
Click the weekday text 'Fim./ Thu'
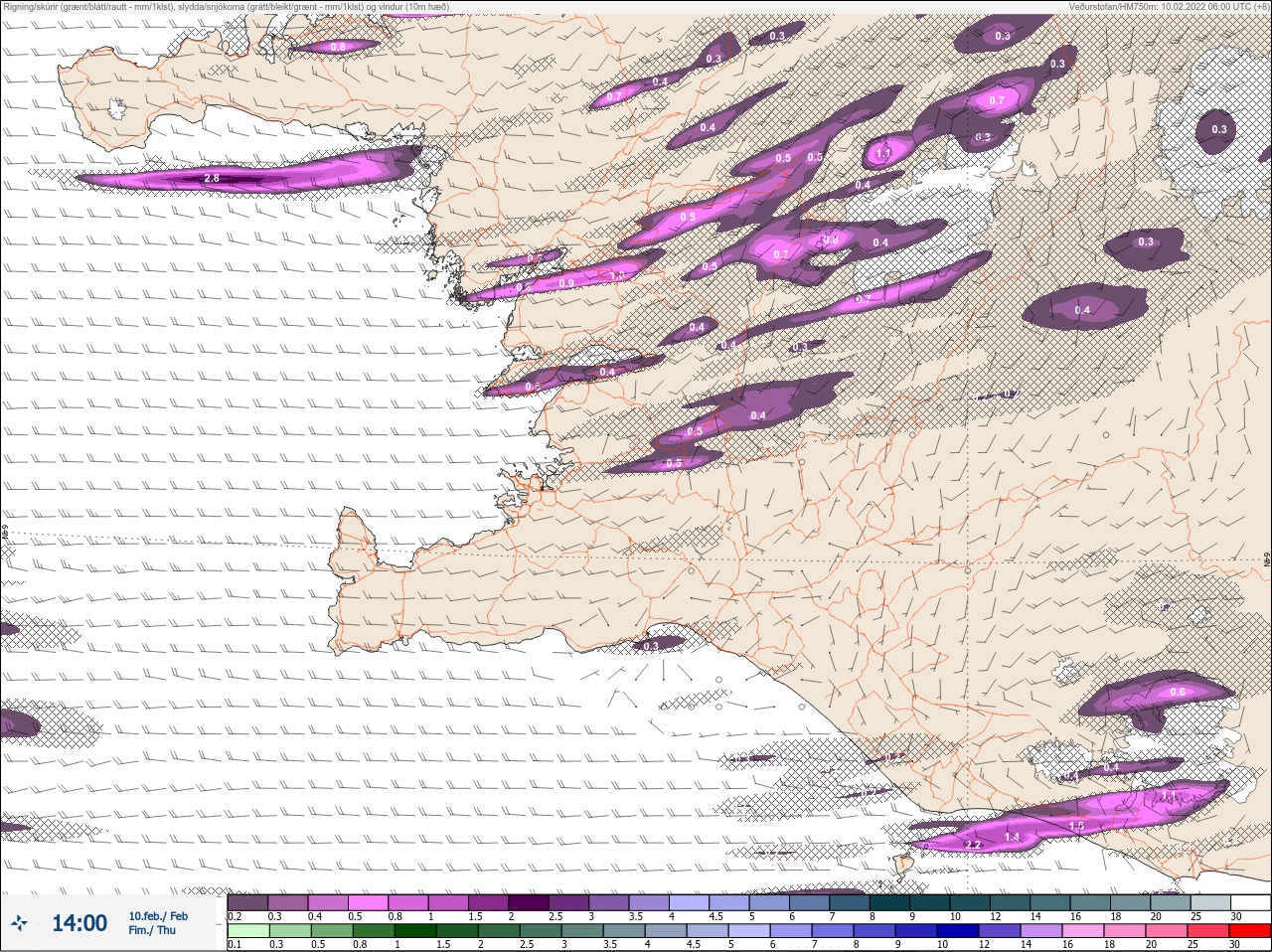click(152, 930)
